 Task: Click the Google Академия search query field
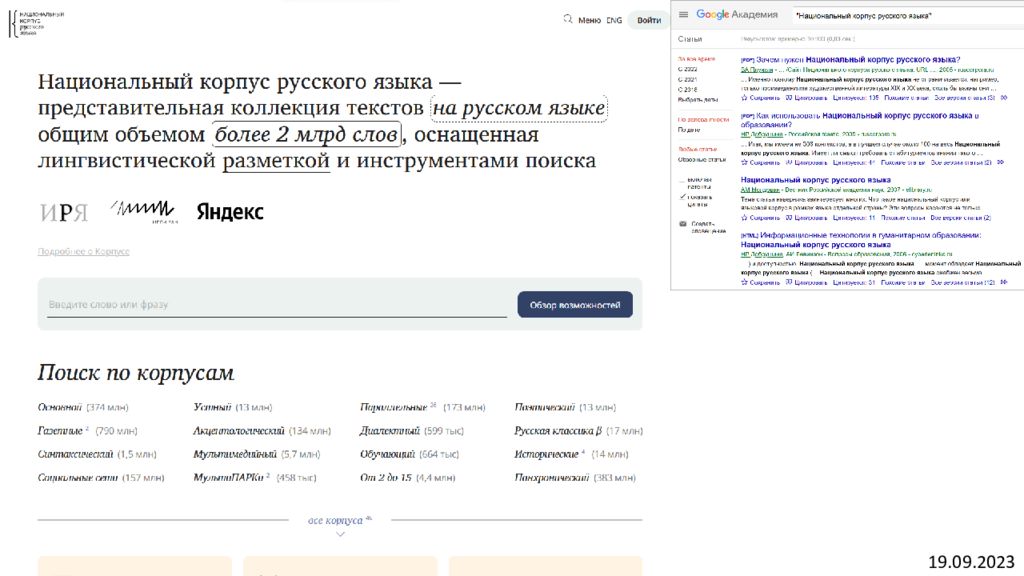pyautogui.click(x=908, y=16)
